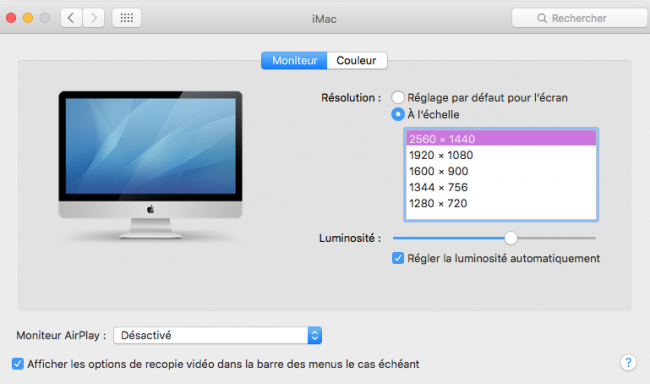Show all preferences using the grid icon

(127, 18)
